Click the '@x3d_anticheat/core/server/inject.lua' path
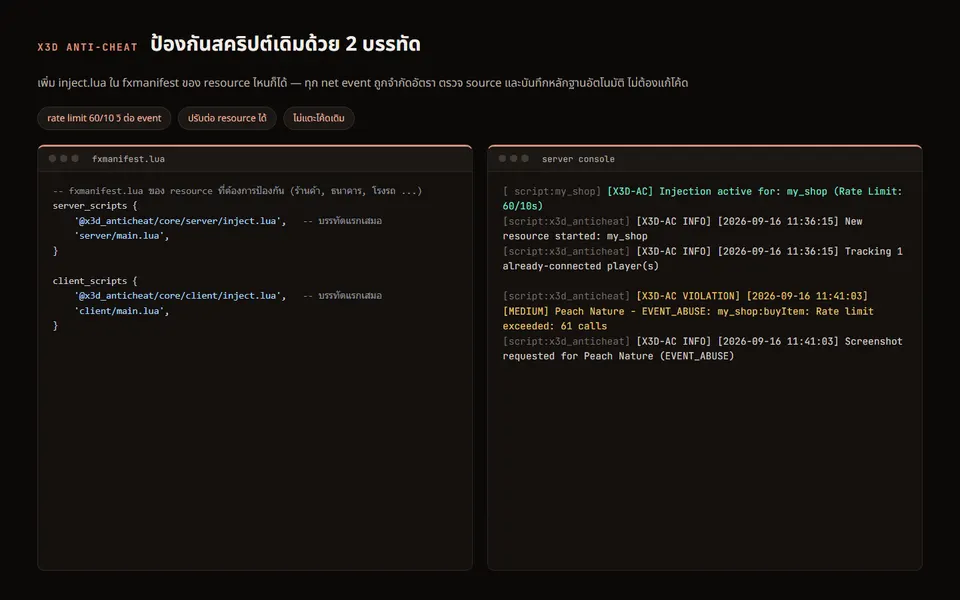 [178, 221]
